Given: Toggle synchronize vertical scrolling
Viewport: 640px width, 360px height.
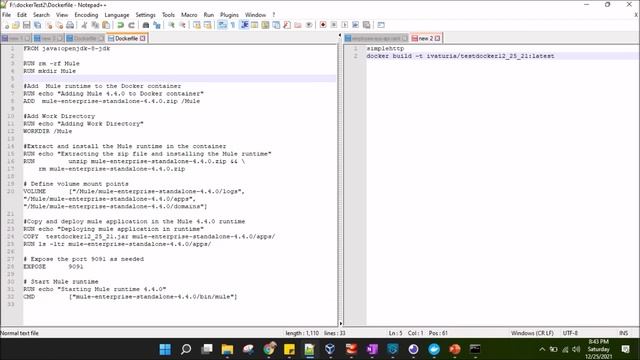Looking at the screenshot, I should (x=197, y=25).
